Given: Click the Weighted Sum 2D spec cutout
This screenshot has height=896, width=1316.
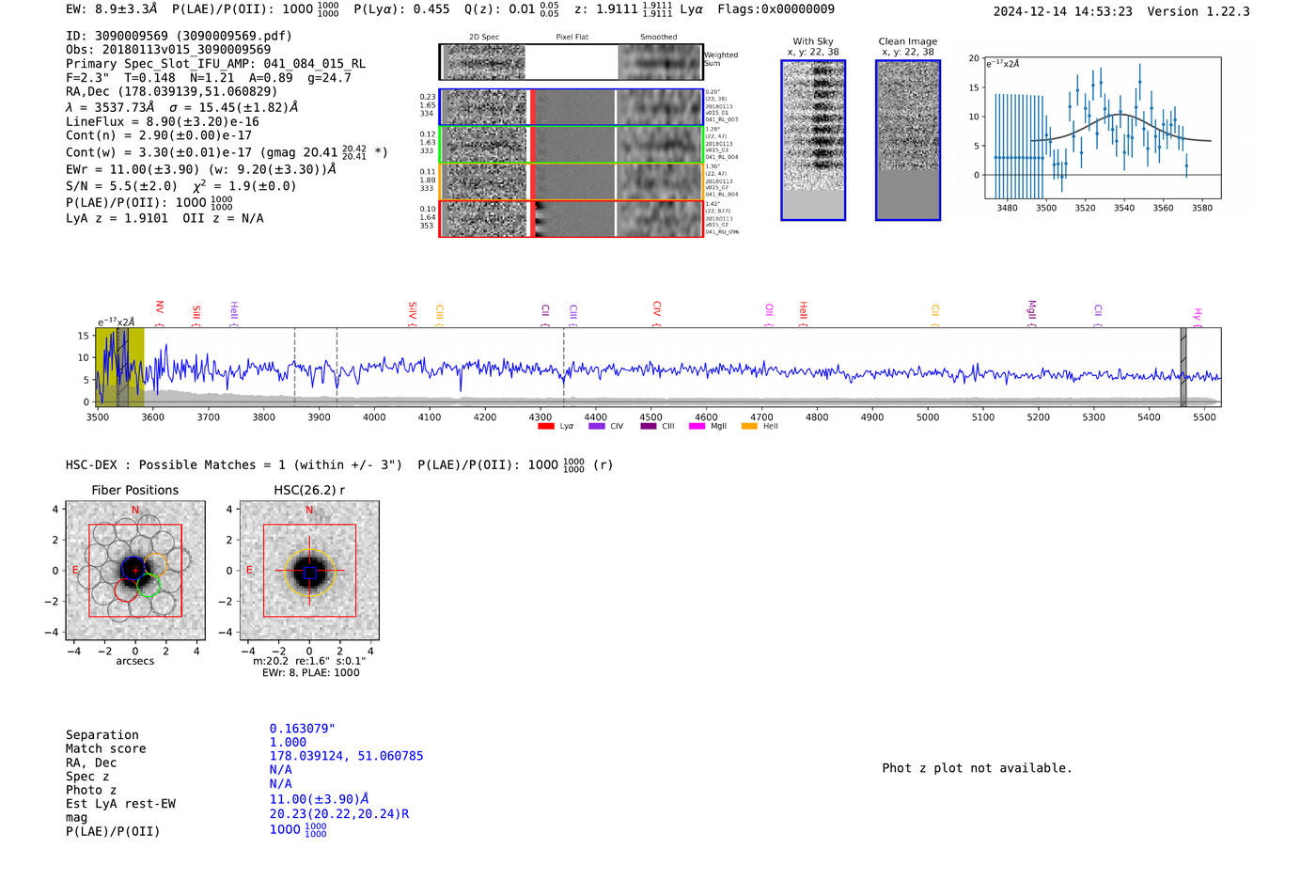Looking at the screenshot, I should click(x=484, y=62).
